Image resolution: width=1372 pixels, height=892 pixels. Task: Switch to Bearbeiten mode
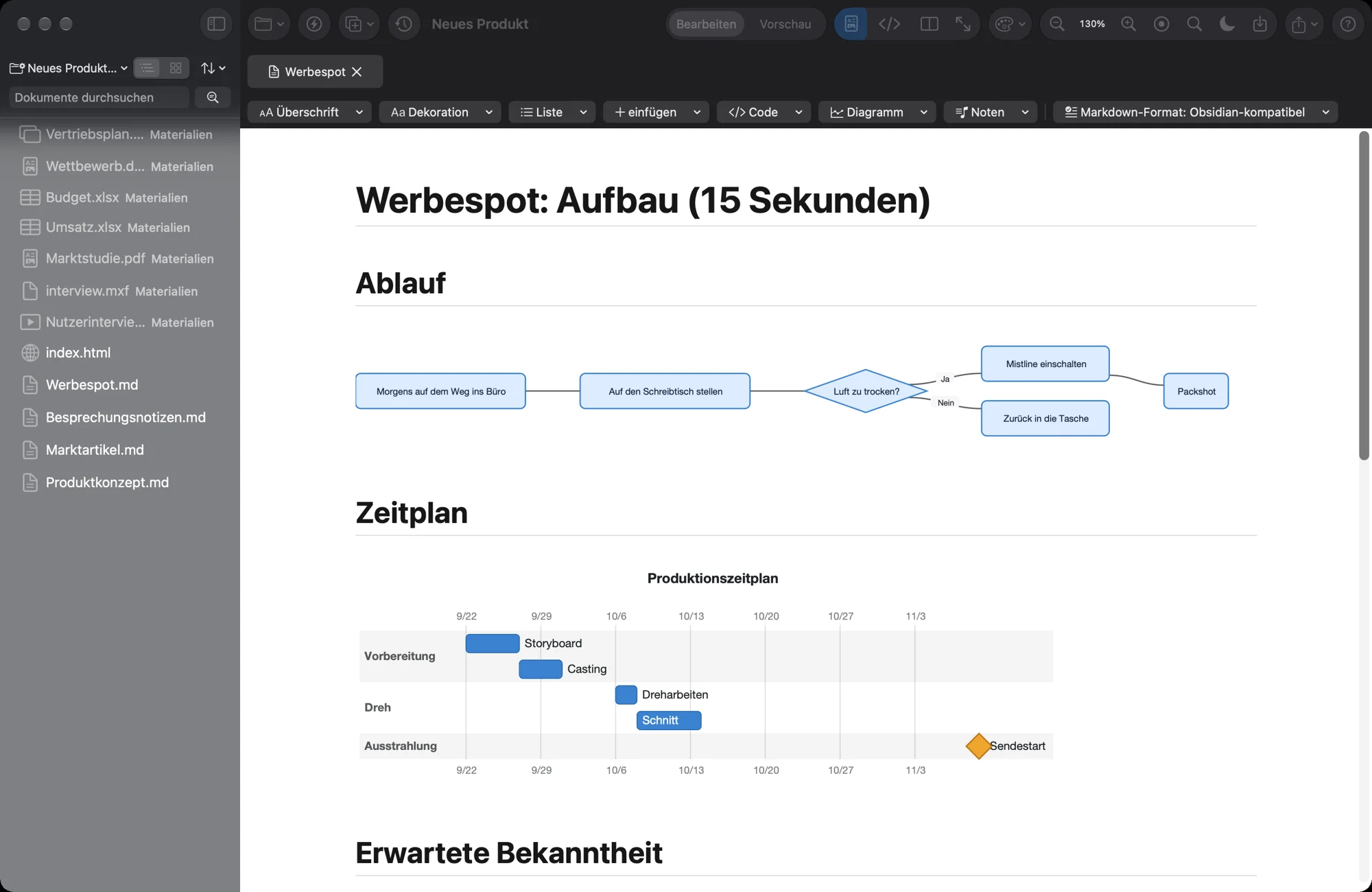click(706, 24)
